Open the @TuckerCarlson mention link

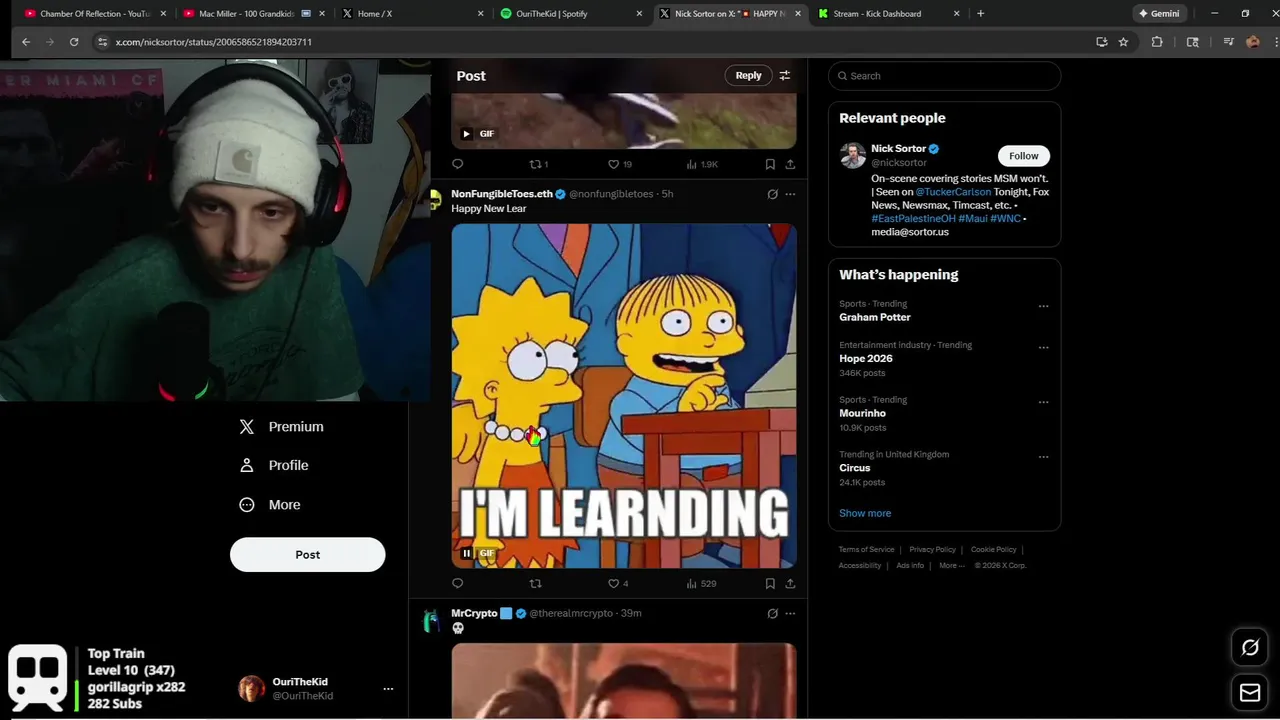pyautogui.click(x=953, y=191)
